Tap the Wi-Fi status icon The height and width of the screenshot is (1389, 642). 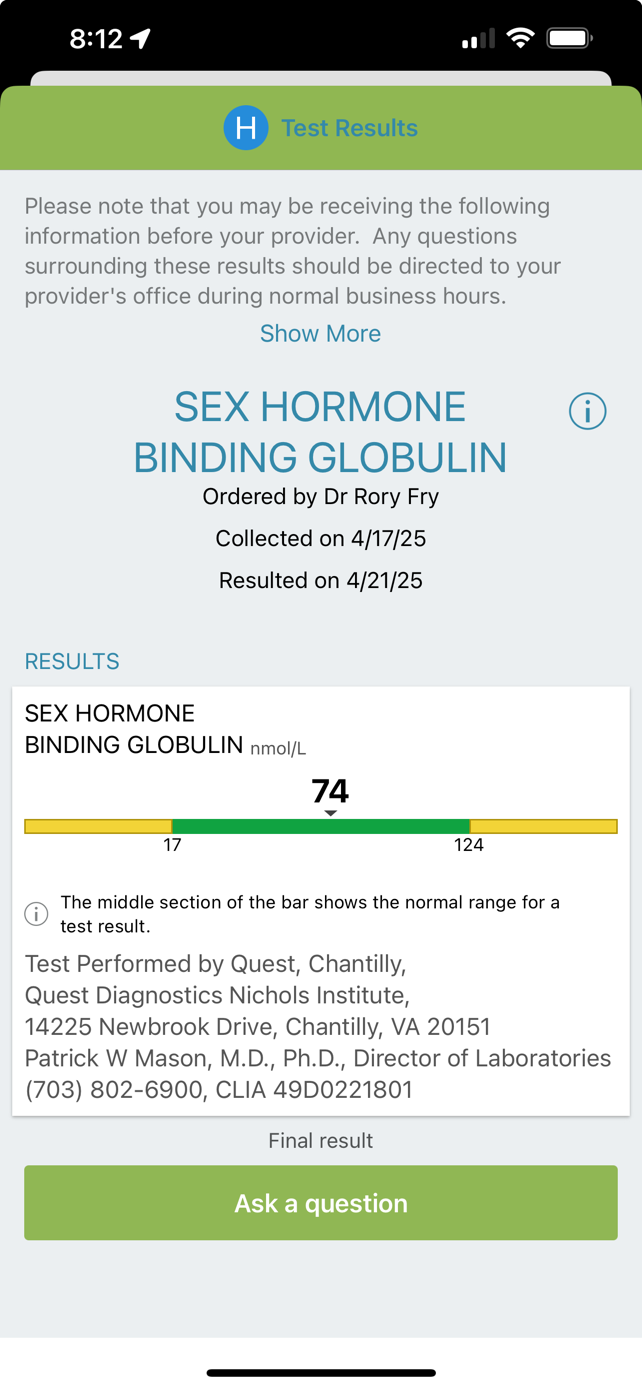pos(520,39)
